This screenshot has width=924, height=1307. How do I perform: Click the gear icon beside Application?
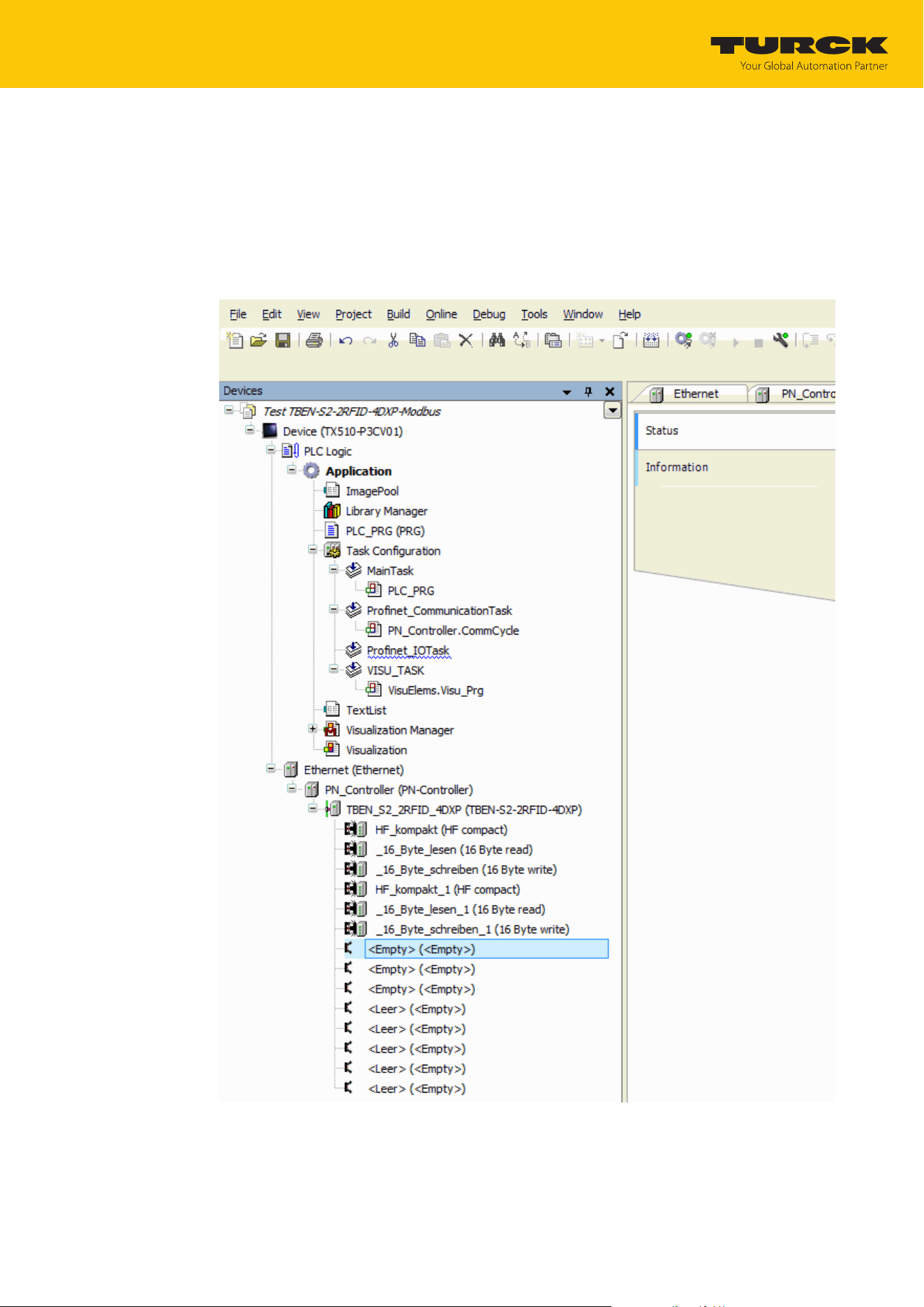pos(311,471)
